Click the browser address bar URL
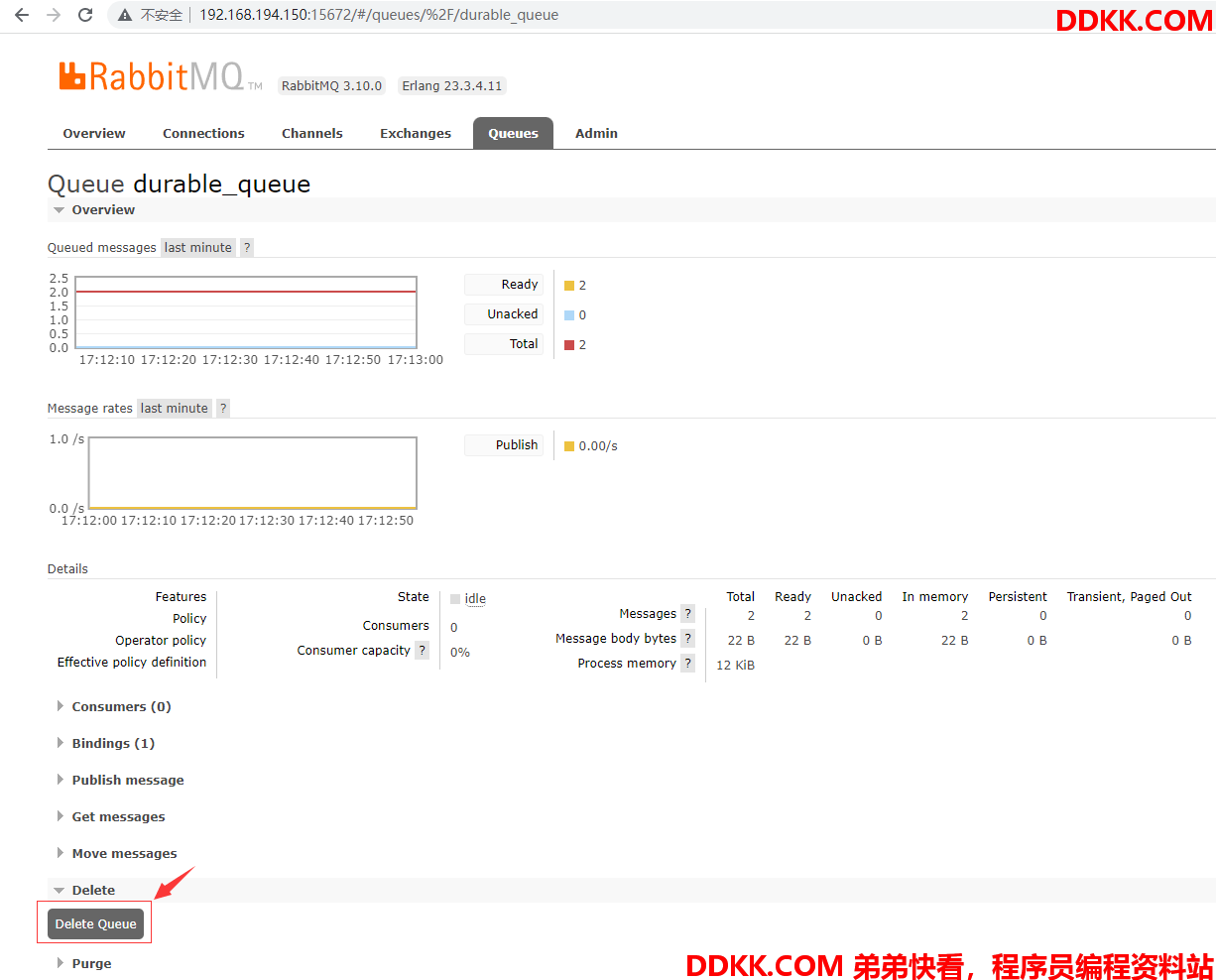 379,15
